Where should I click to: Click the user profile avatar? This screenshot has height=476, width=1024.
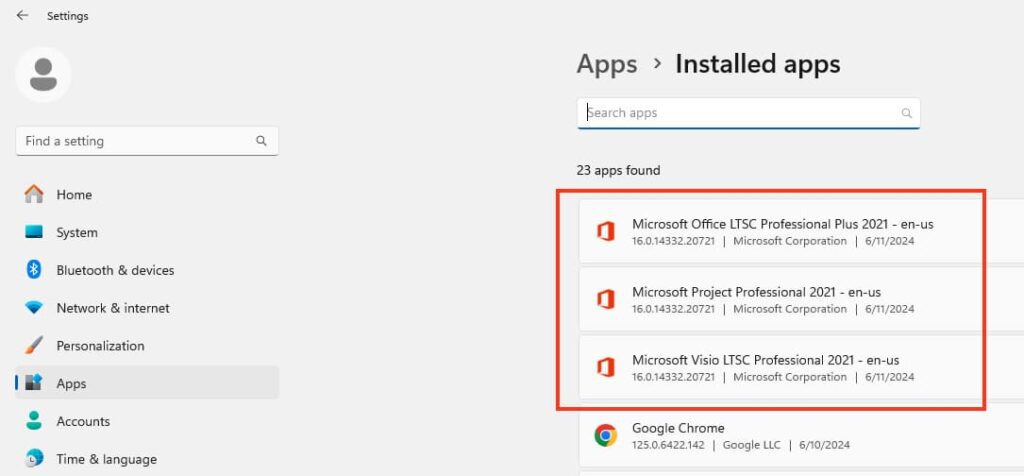(43, 74)
